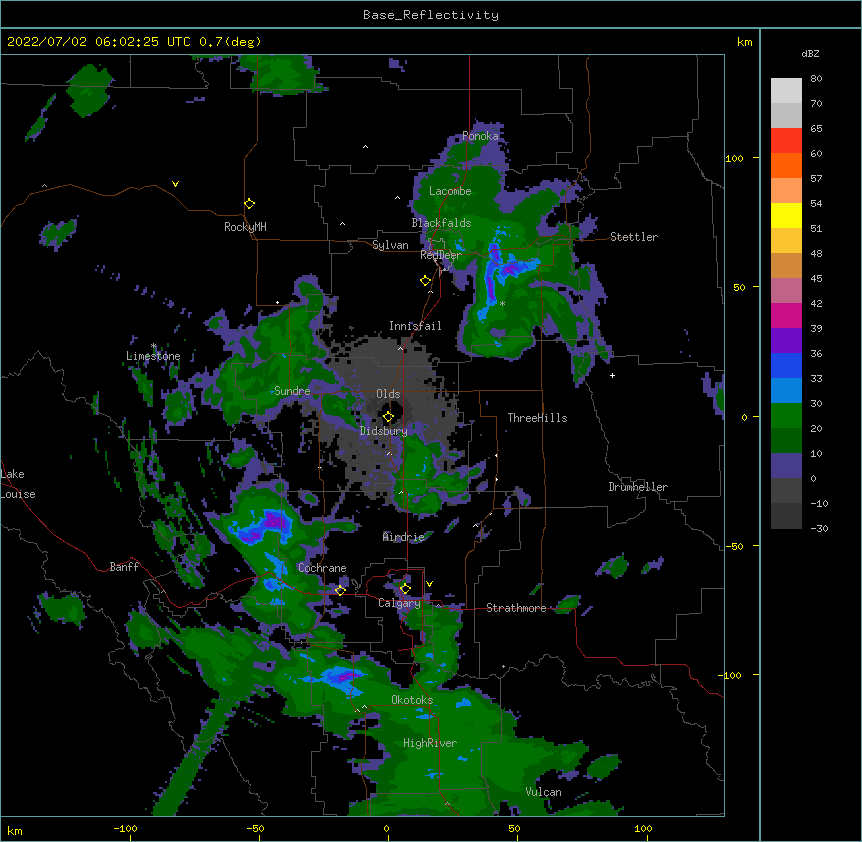Select the dark green 10-20 dBZ swatch

pyautogui.click(x=786, y=441)
